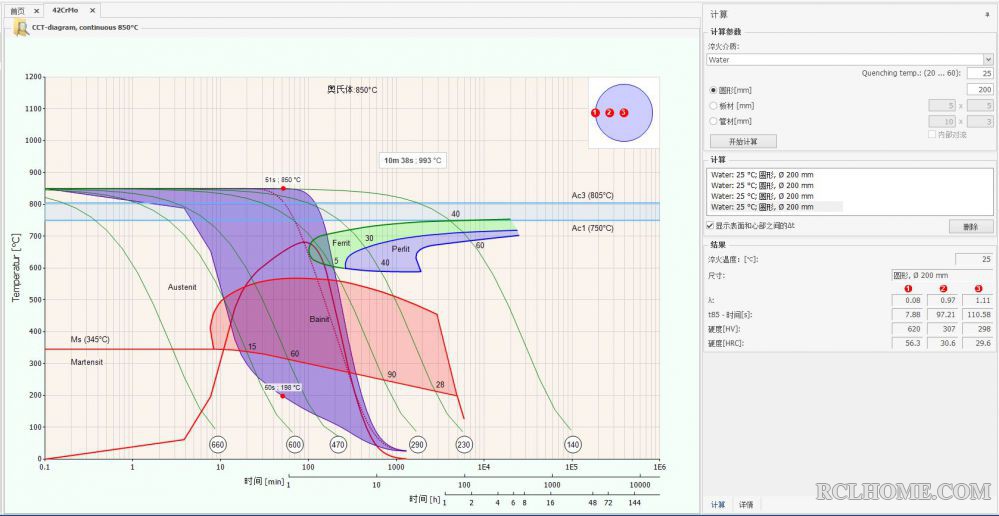
Task: Click the CCT-diagram folder icon
Action: [22, 28]
